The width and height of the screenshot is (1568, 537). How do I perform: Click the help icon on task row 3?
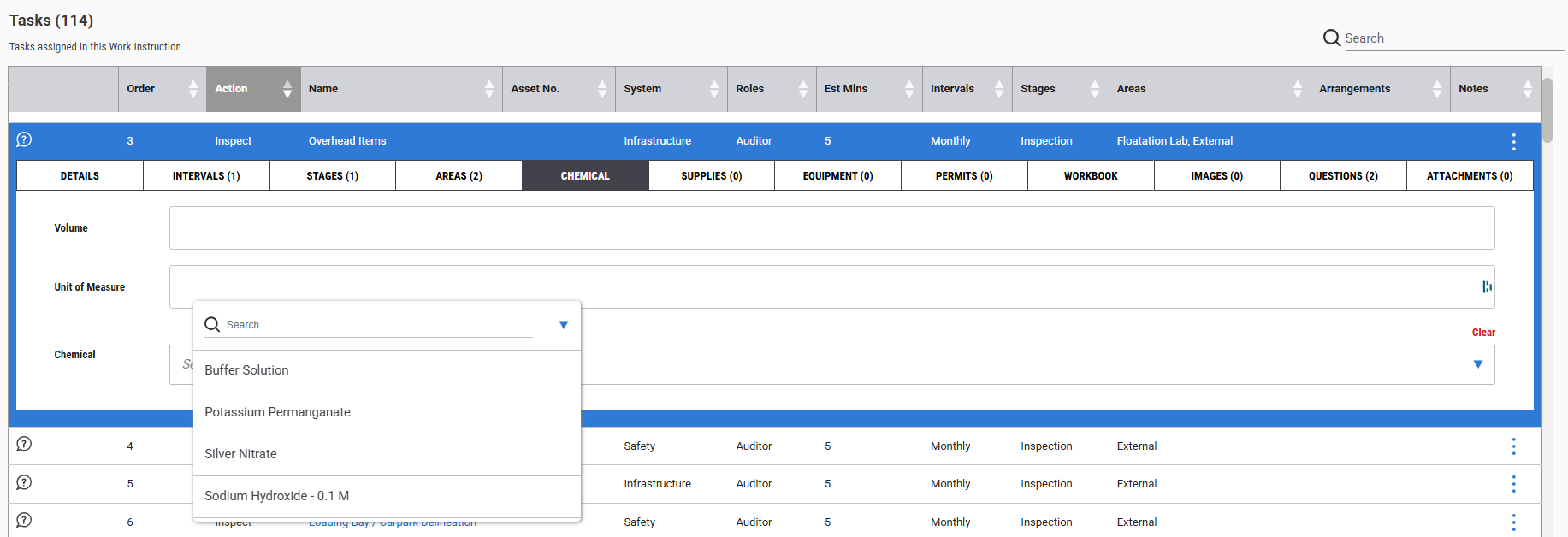pos(24,139)
